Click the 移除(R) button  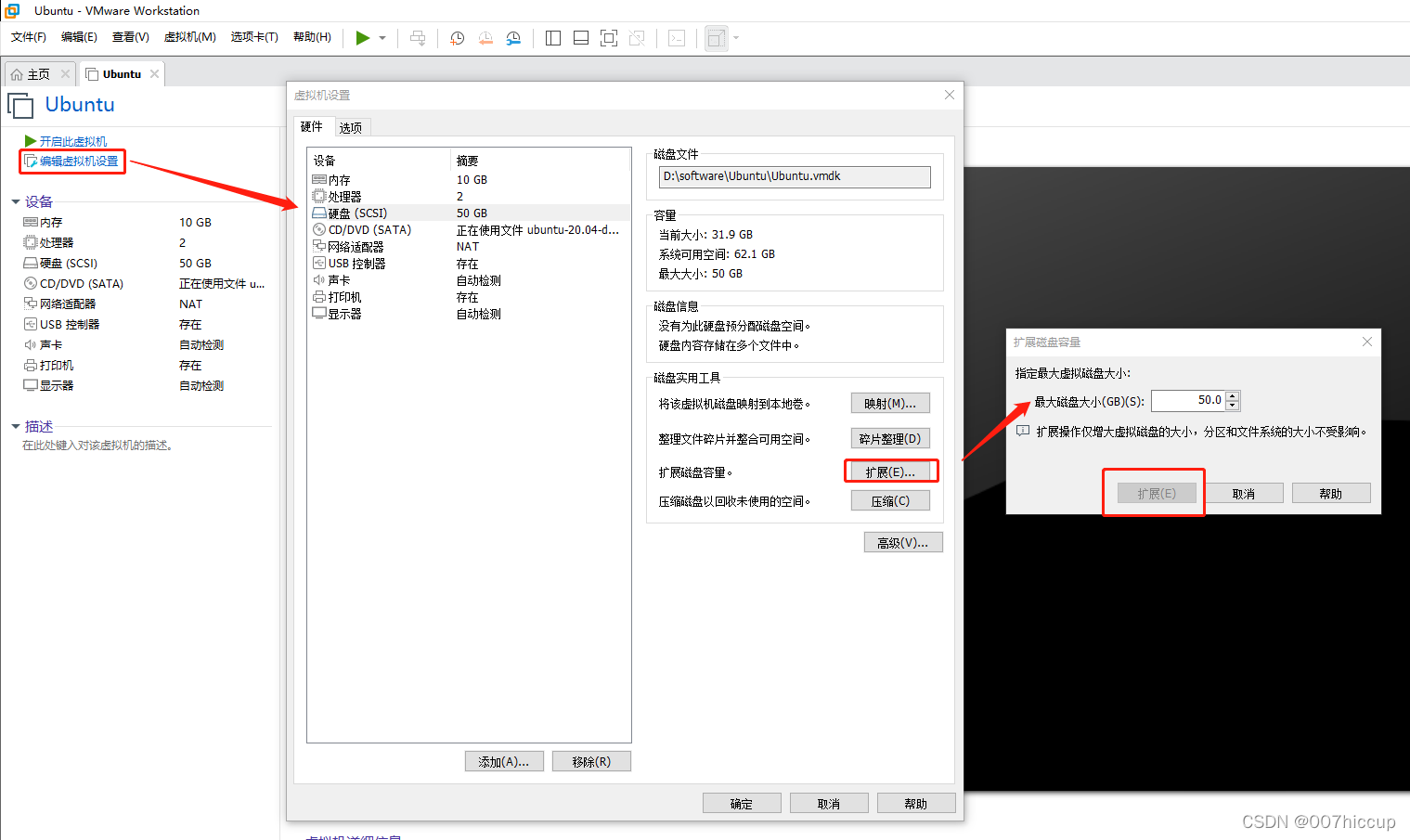591,761
